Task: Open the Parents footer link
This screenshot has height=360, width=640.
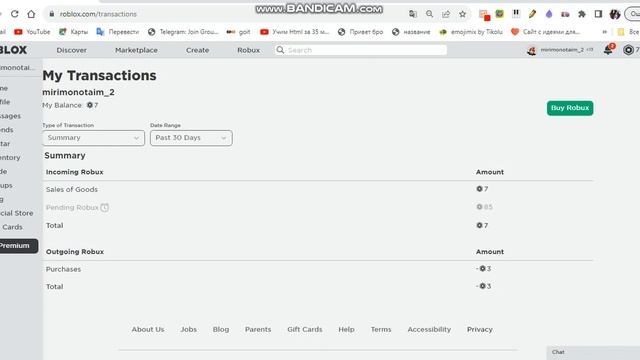Action: coord(258,329)
